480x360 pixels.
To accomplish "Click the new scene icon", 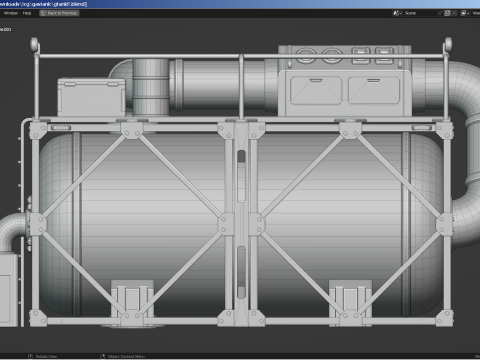I will click(447, 13).
